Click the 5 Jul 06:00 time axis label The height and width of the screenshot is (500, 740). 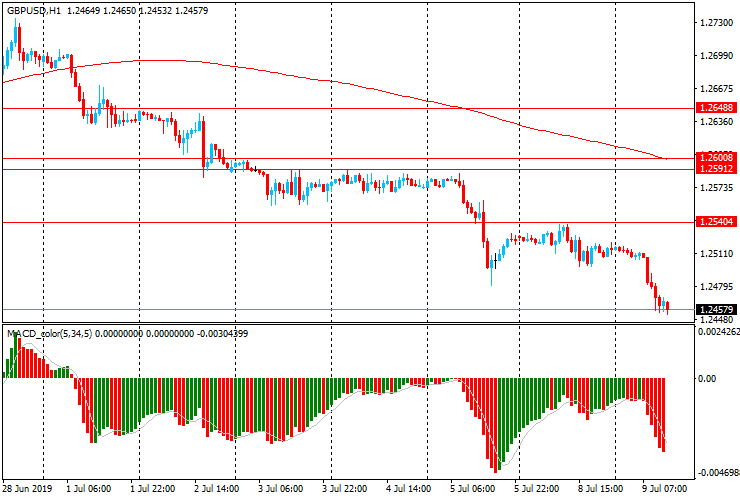(472, 489)
